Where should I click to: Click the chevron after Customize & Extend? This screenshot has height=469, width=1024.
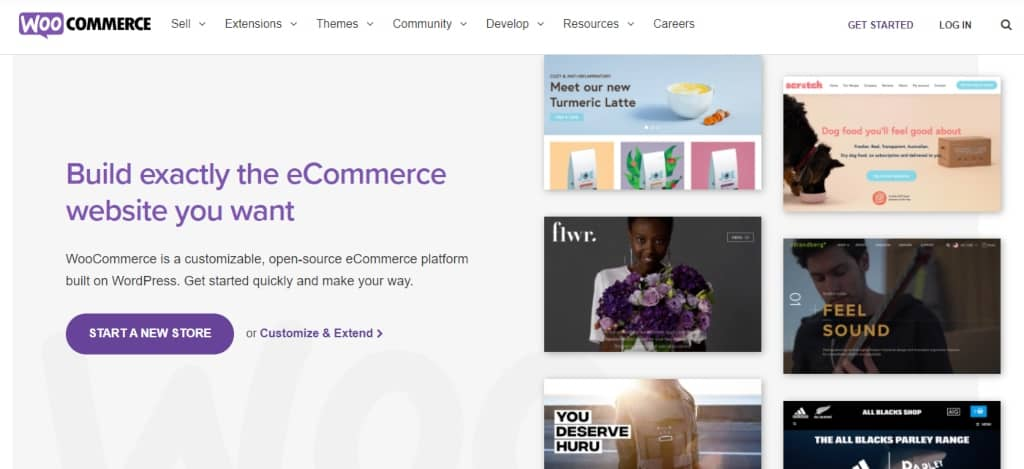(x=379, y=333)
